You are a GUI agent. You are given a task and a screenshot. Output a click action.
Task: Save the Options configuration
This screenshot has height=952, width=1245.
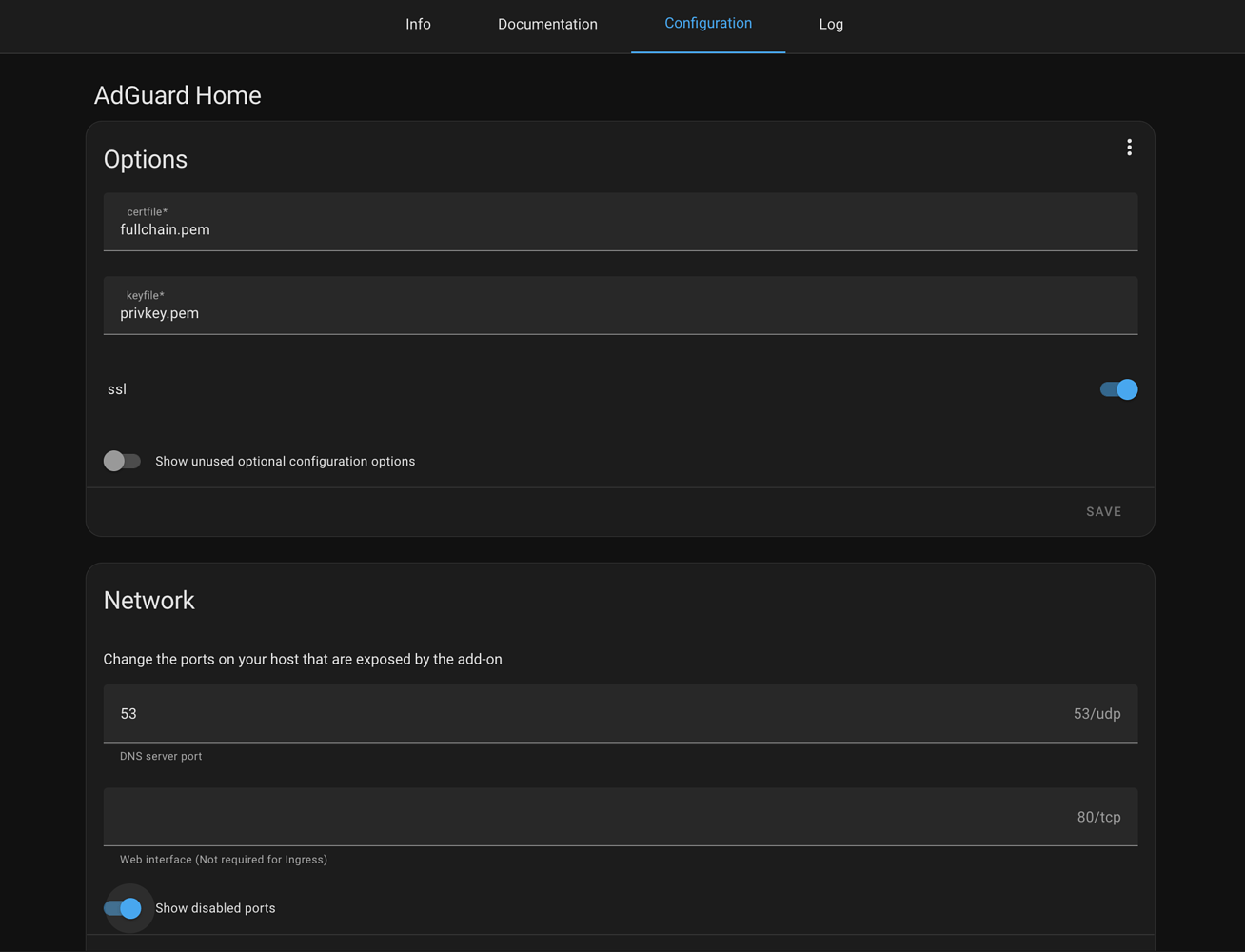[x=1103, y=511]
